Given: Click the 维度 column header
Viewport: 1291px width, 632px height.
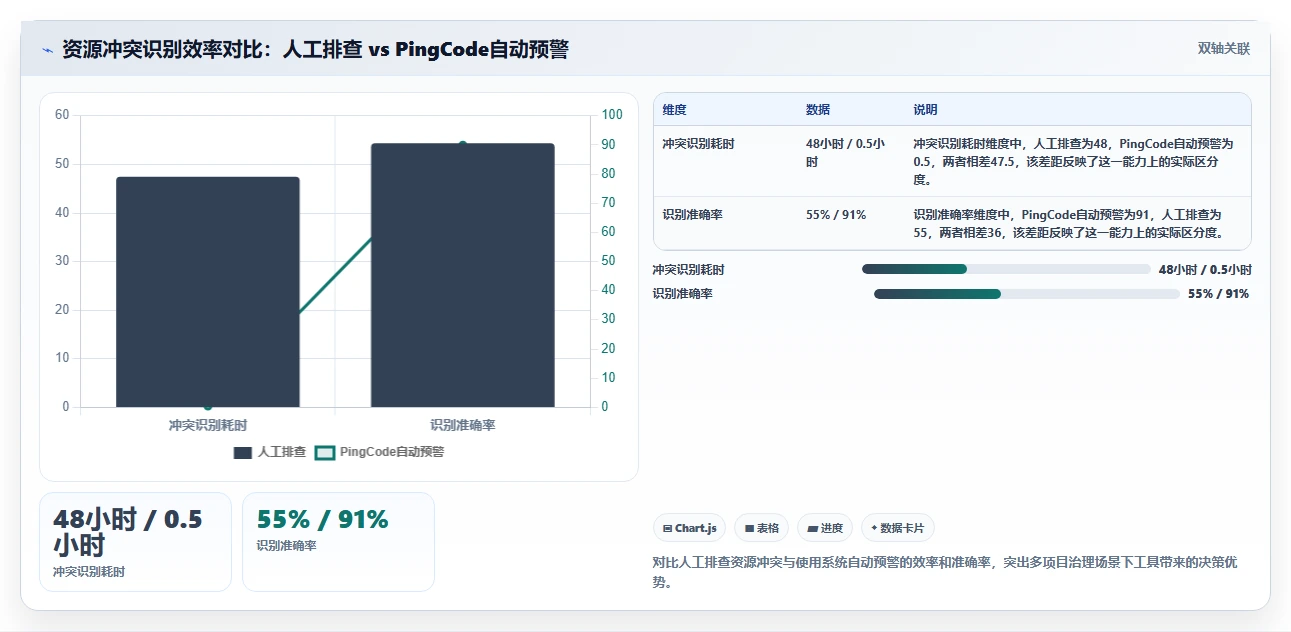Looking at the screenshot, I should (674, 110).
